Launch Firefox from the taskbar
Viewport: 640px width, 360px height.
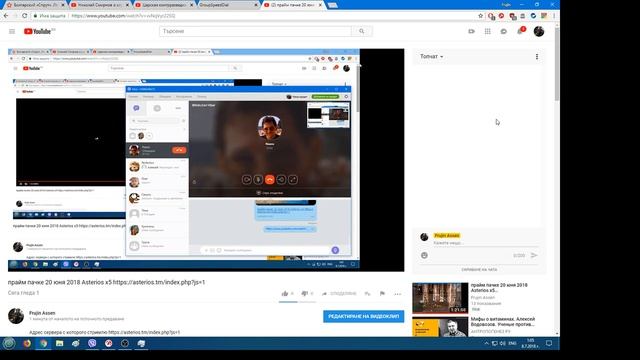[27, 343]
